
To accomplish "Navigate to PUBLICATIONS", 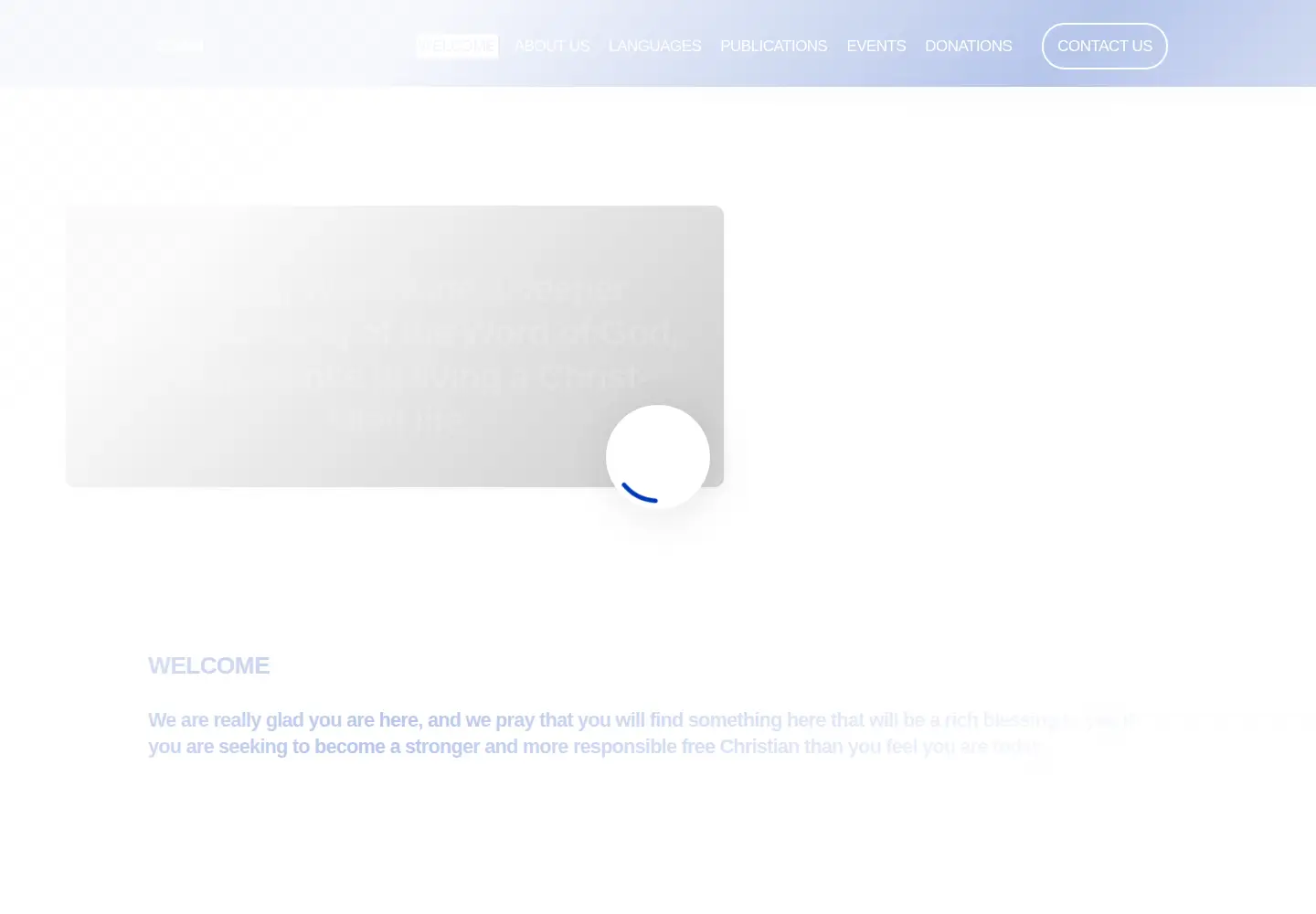I will [x=774, y=46].
